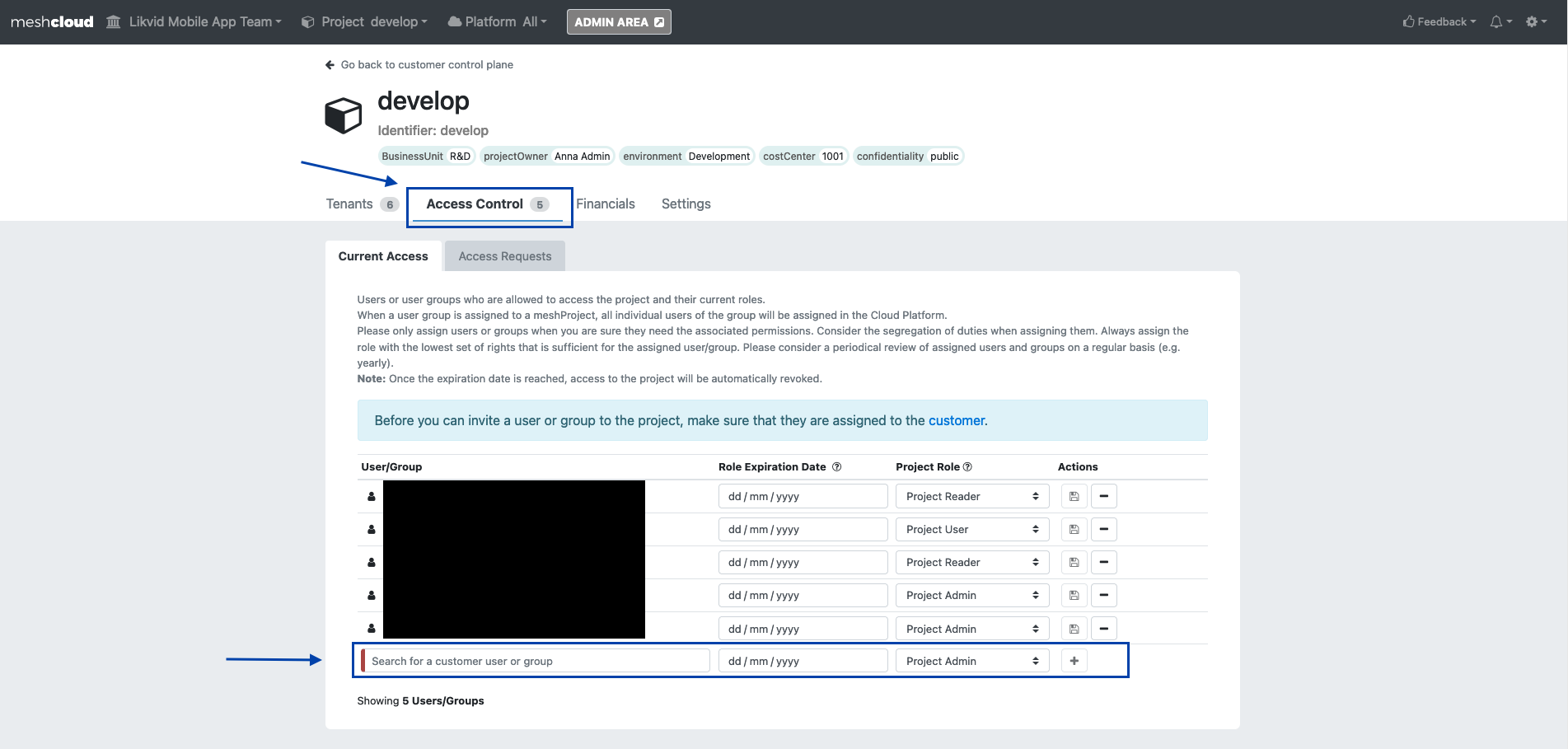Click the Showing 5 Users/Groups text
Viewport: 1568px width, 749px height.
(x=420, y=701)
